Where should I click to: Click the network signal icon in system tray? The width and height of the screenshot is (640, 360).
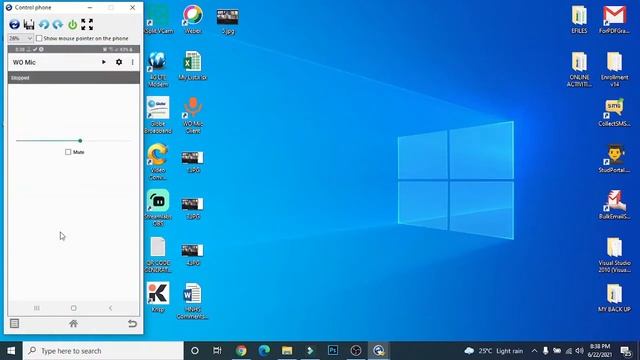pos(569,351)
